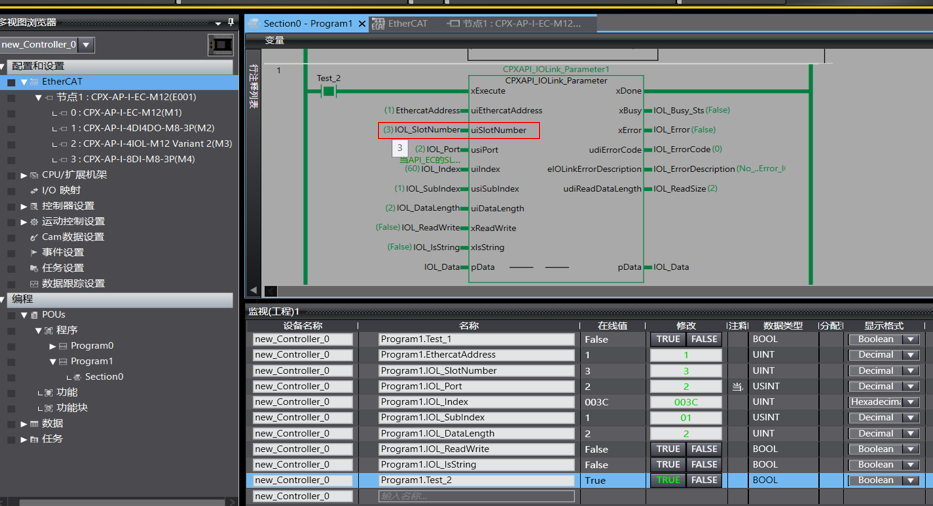Set Program1.IOL_ReadWrite to TRUE
Image resolution: width=933 pixels, height=506 pixels.
(x=668, y=449)
